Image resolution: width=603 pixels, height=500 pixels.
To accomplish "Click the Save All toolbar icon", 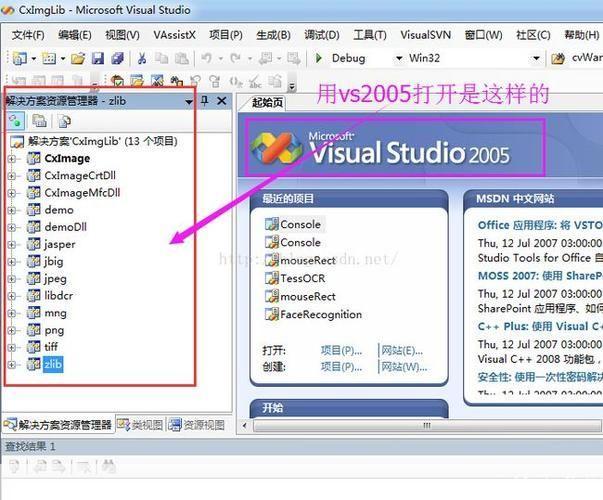I will pos(118,59).
